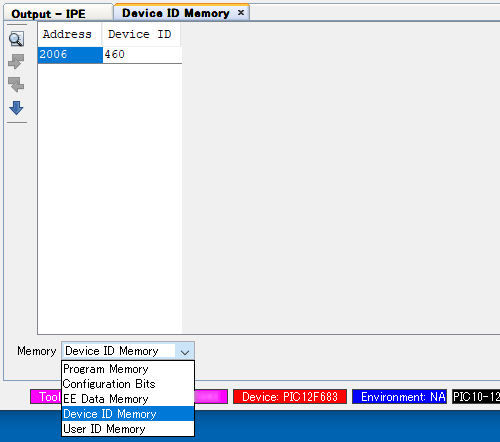Image resolution: width=500 pixels, height=442 pixels.
Task: Switch to the Output - IPE tab
Action: (48, 14)
